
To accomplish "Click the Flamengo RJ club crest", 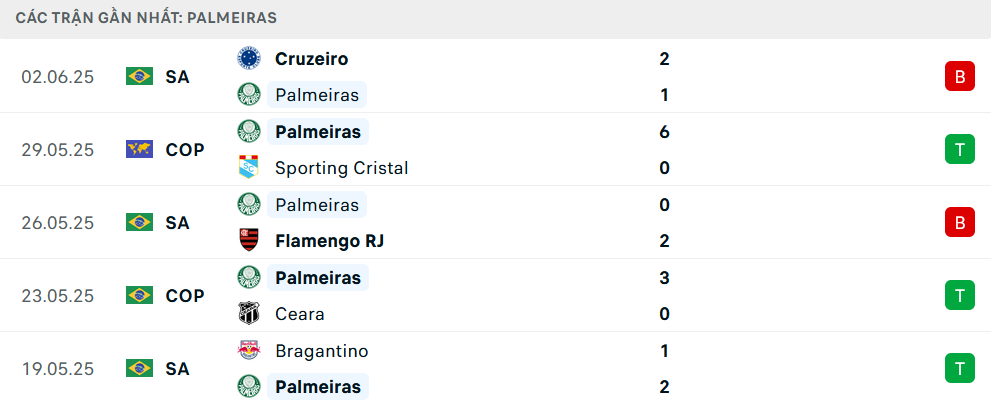I will click(248, 241).
